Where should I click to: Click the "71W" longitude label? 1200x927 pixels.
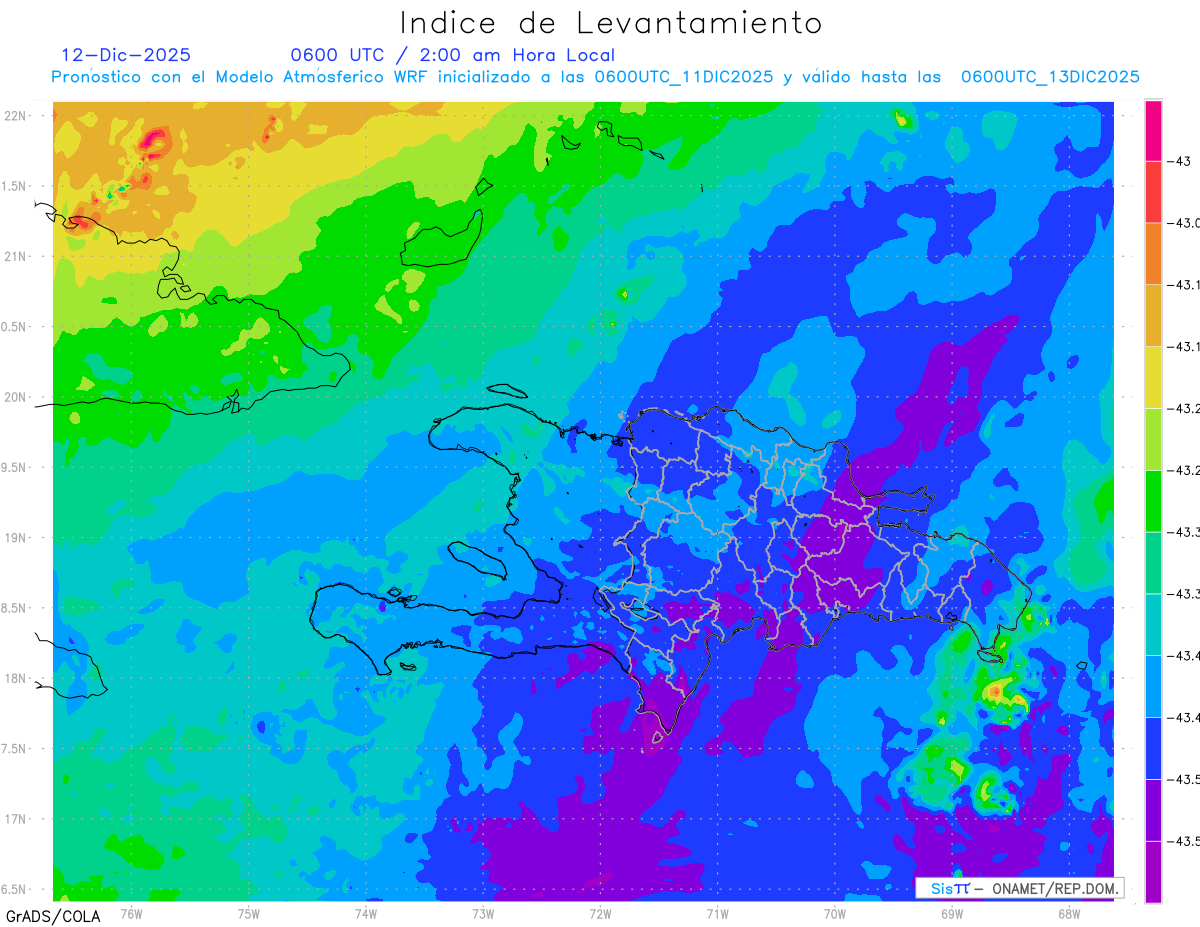tap(717, 913)
